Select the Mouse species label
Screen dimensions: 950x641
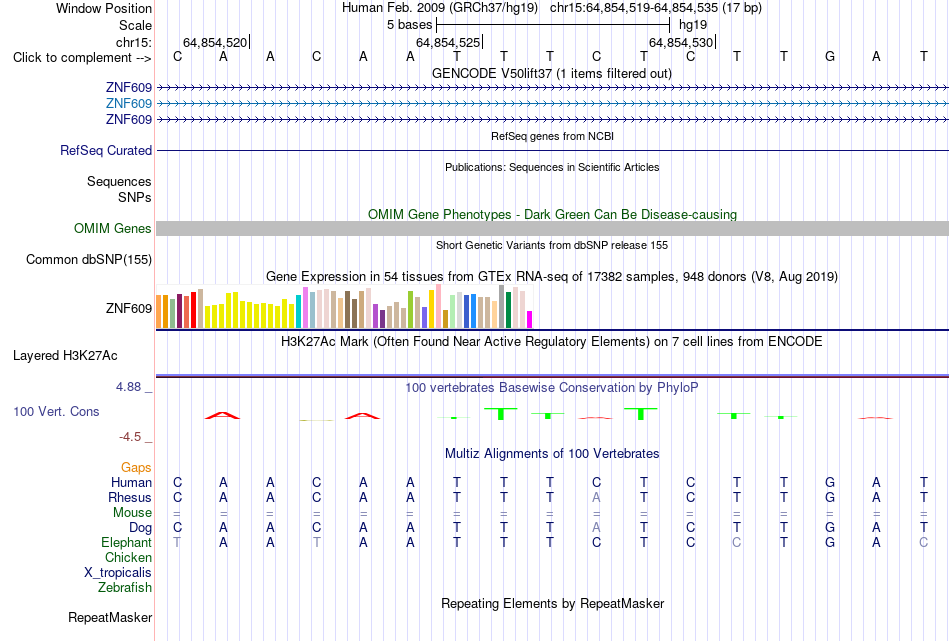(132, 513)
